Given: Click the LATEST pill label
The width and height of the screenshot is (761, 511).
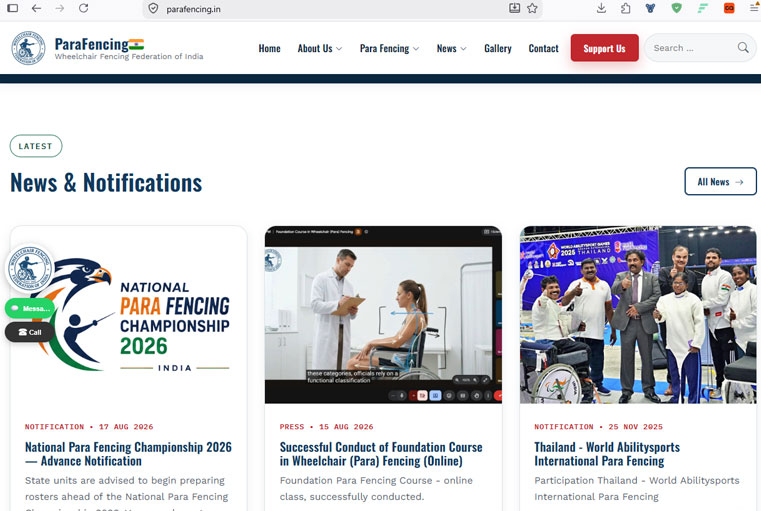Looking at the screenshot, I should pos(36,146).
